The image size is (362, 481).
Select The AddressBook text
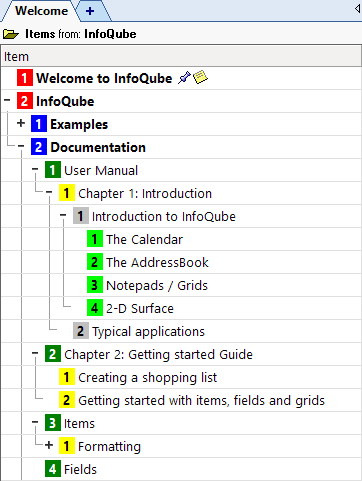coord(157,262)
